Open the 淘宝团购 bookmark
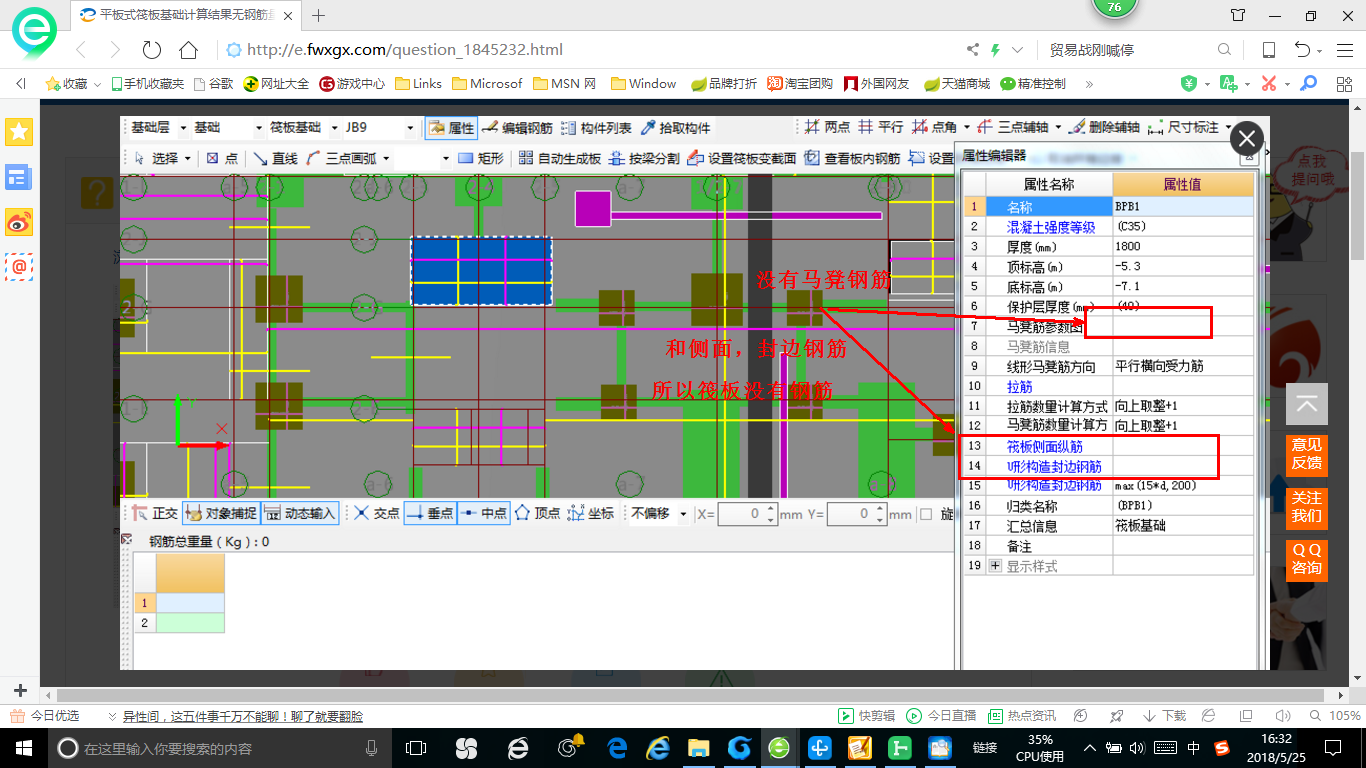Screen dimensions: 1366x768 pyautogui.click(x=800, y=84)
